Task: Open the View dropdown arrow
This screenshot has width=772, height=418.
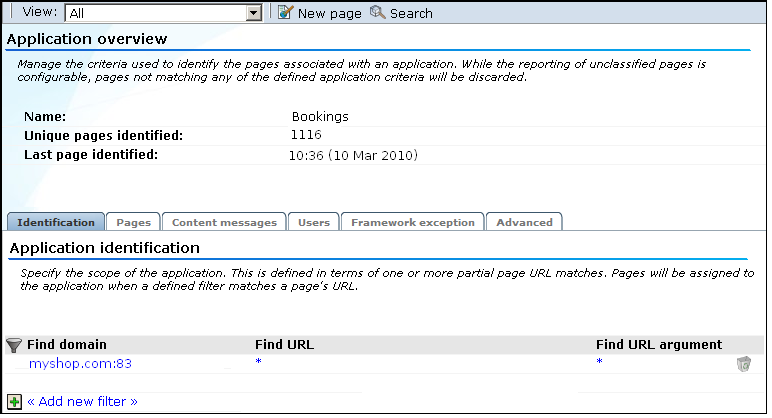Action: click(254, 13)
